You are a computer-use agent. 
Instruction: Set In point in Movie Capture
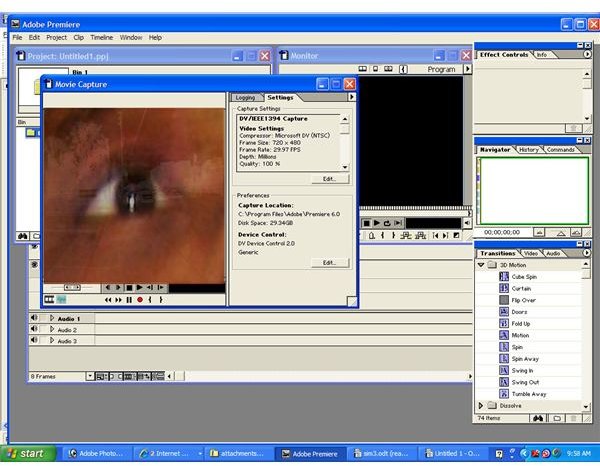click(150, 300)
